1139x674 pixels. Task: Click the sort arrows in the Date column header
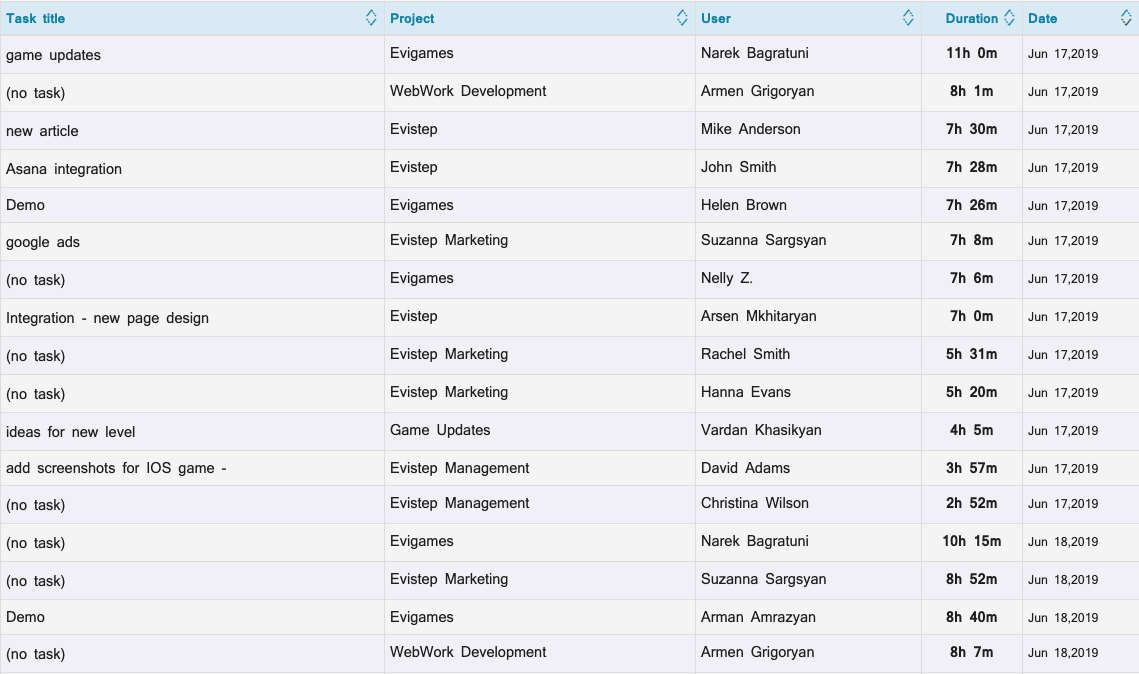[x=1125, y=18]
